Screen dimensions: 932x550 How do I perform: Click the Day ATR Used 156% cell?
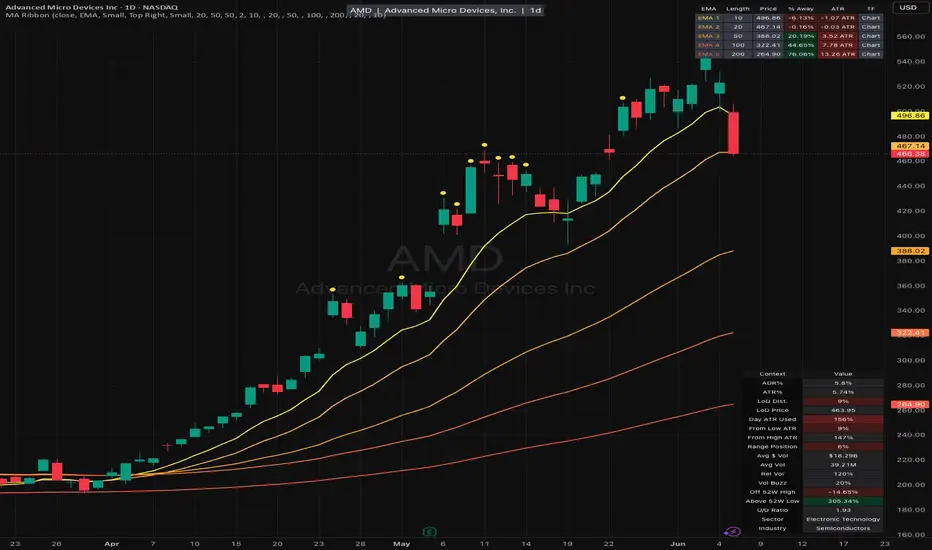coord(843,419)
